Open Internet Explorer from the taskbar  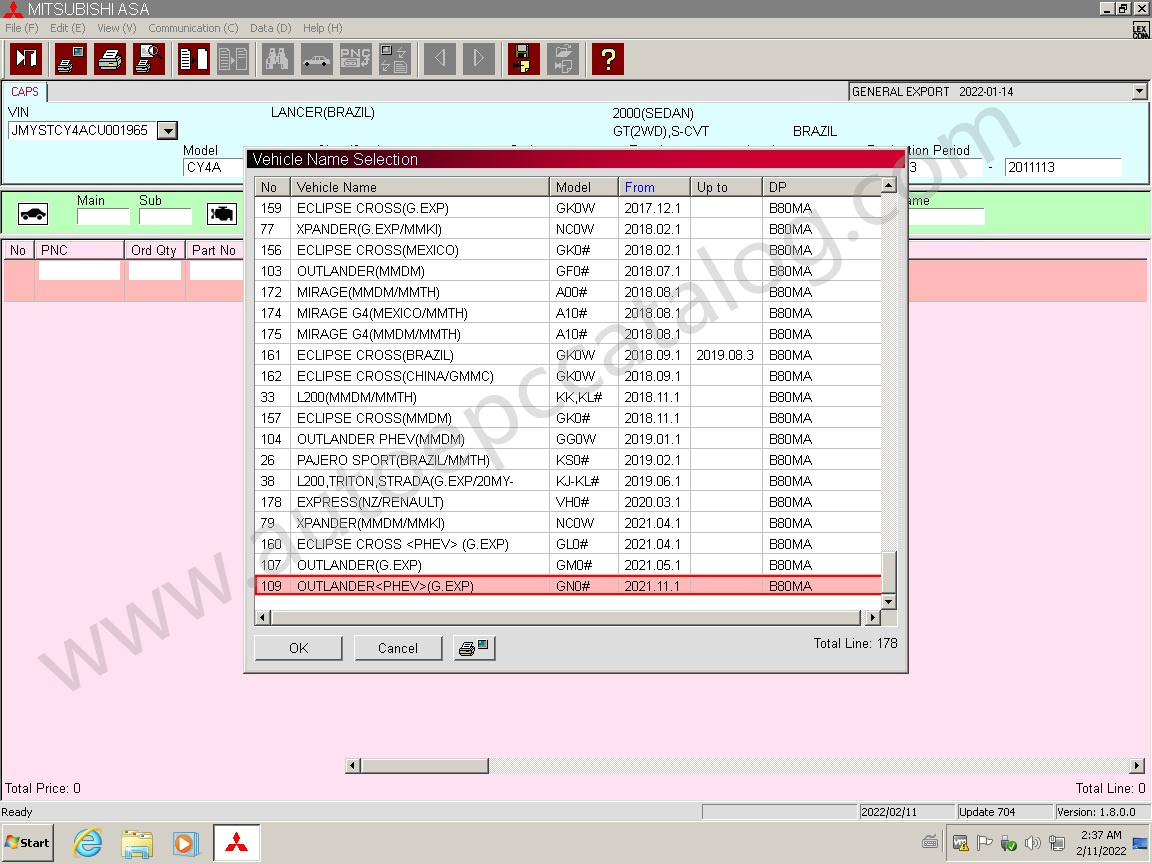(x=87, y=843)
